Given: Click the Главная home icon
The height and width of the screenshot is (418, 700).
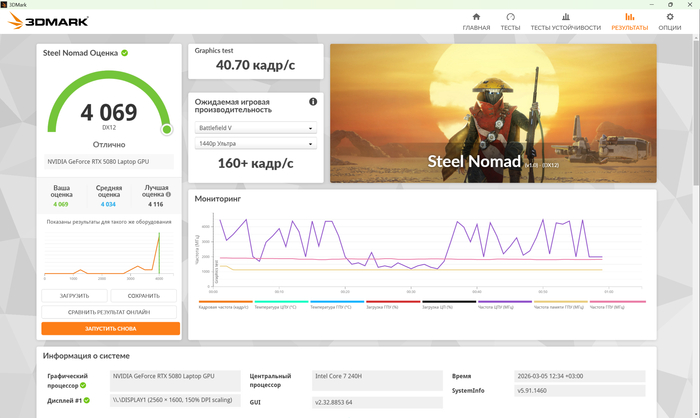Looking at the screenshot, I should coord(476,17).
